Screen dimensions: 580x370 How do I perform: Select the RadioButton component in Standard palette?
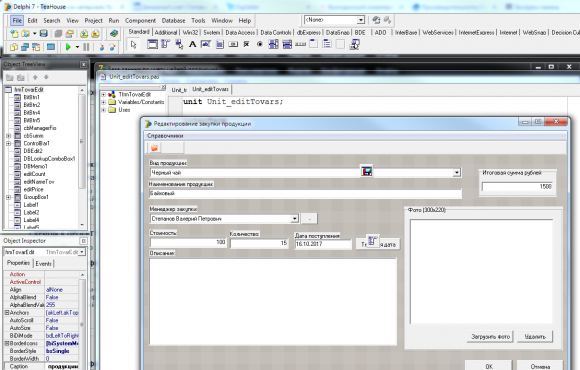260,44
